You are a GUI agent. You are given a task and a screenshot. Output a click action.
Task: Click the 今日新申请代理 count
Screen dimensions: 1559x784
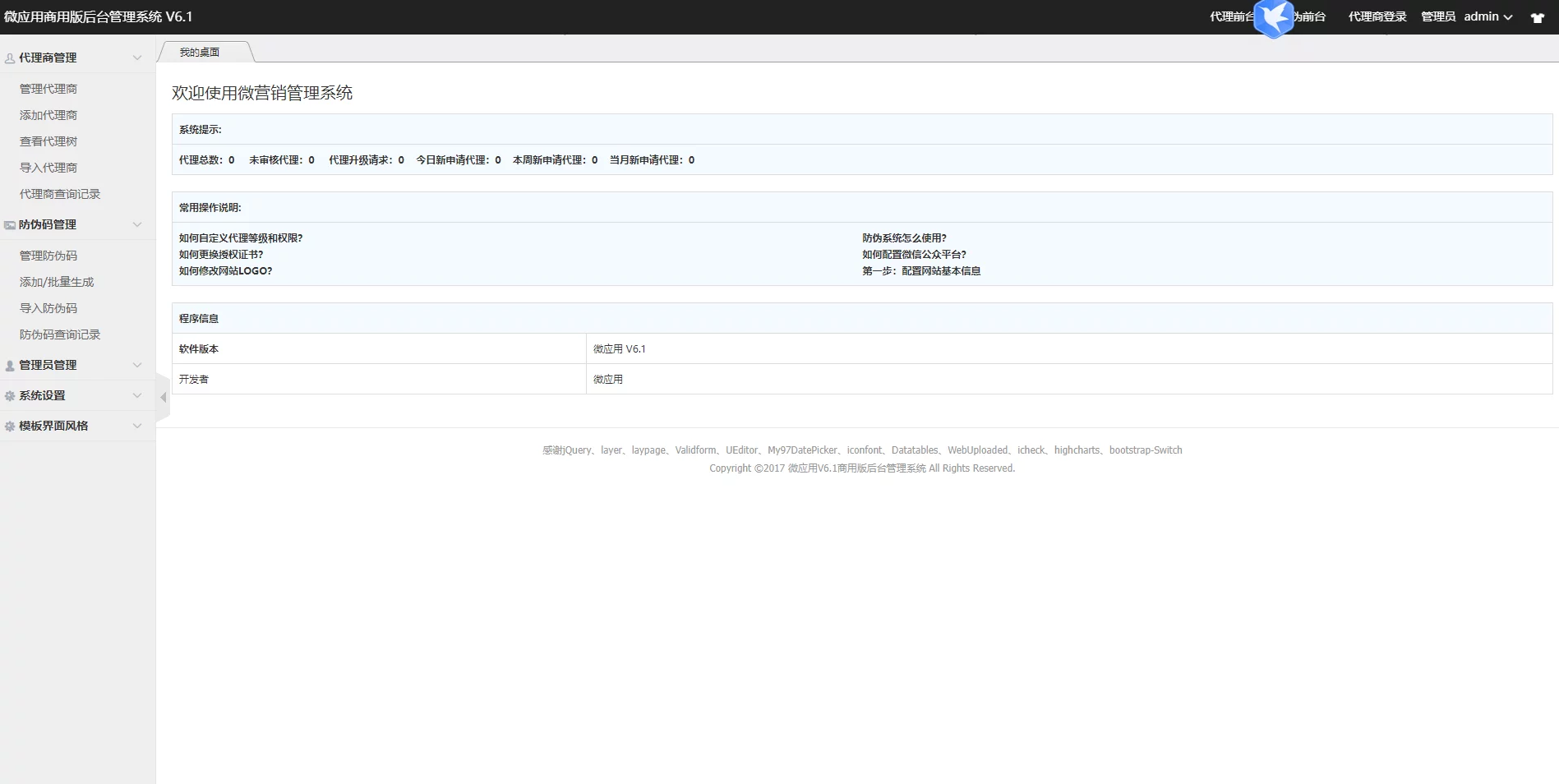click(x=459, y=160)
